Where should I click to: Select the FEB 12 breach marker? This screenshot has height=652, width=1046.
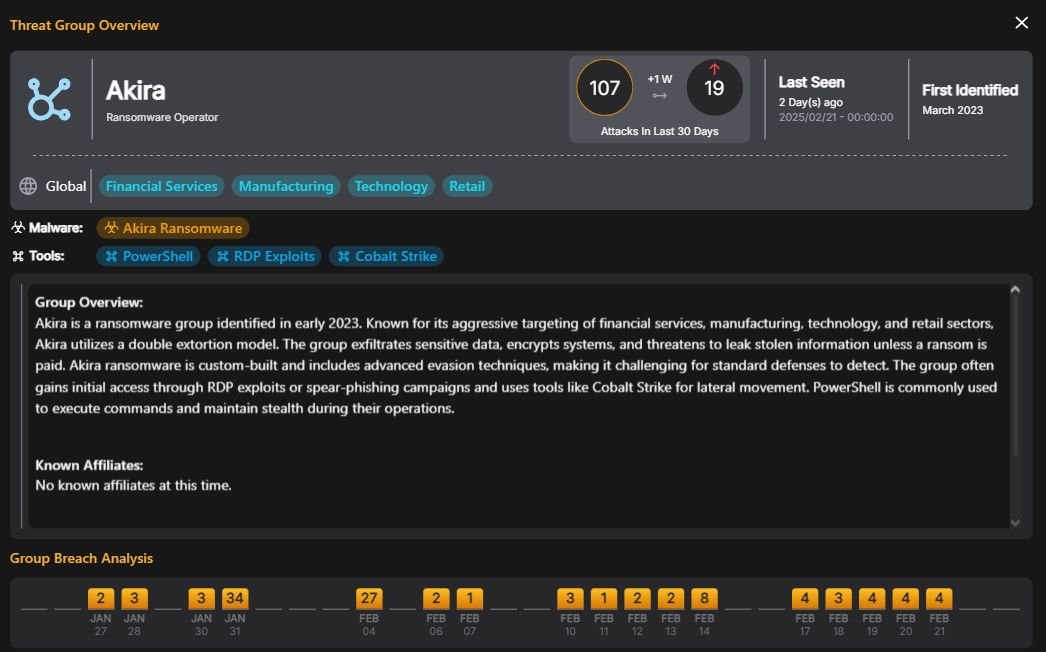637,598
